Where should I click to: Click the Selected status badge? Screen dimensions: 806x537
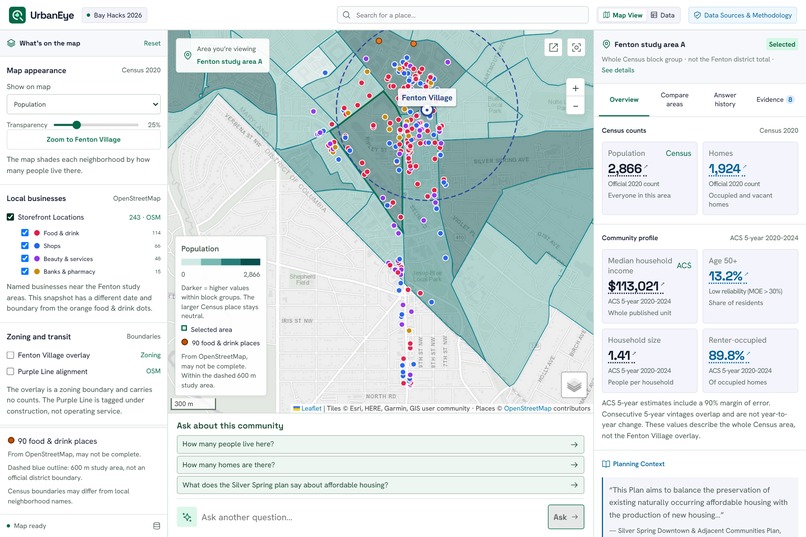(782, 44)
